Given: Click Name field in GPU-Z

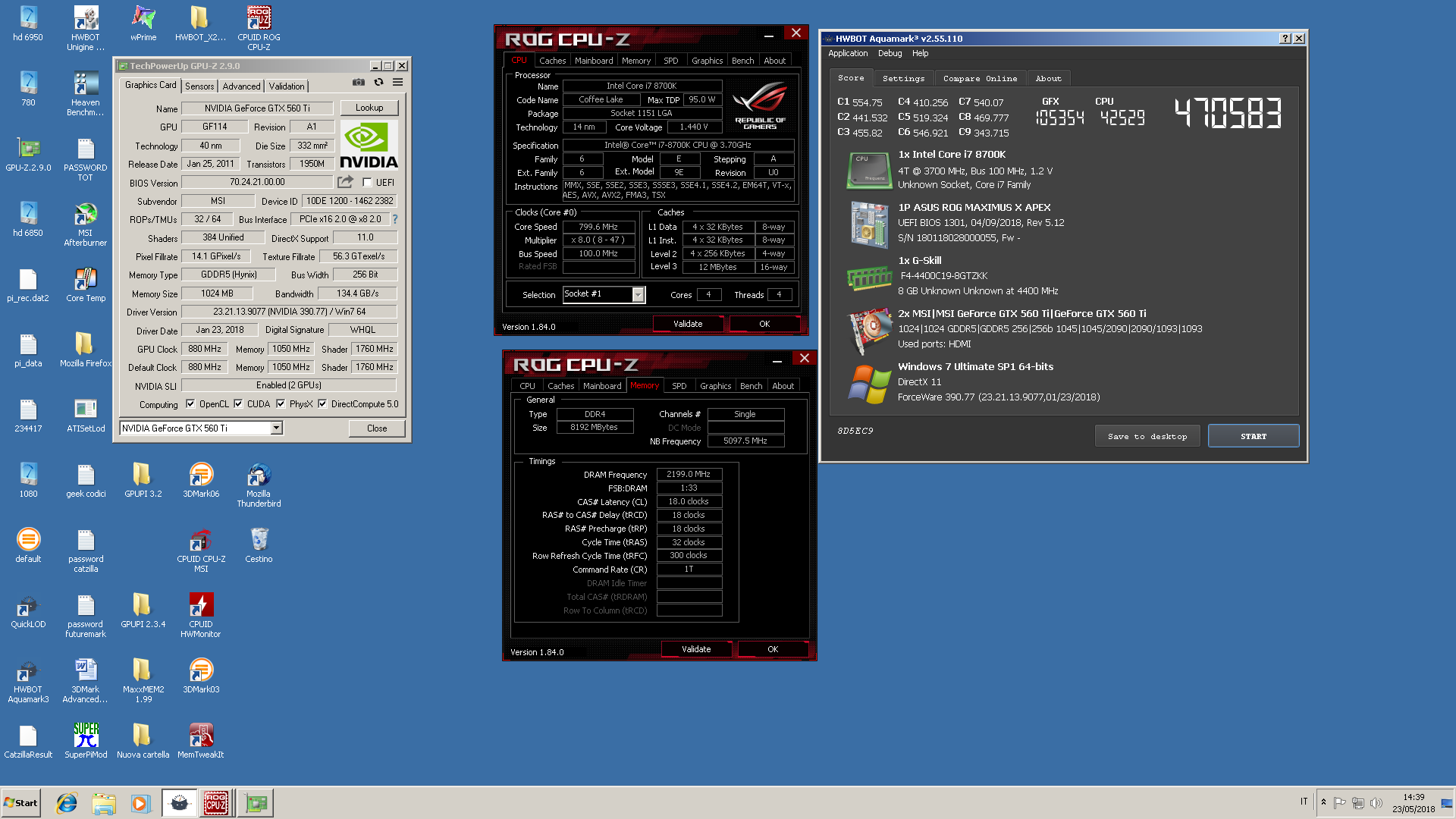Looking at the screenshot, I should pyautogui.click(x=257, y=108).
